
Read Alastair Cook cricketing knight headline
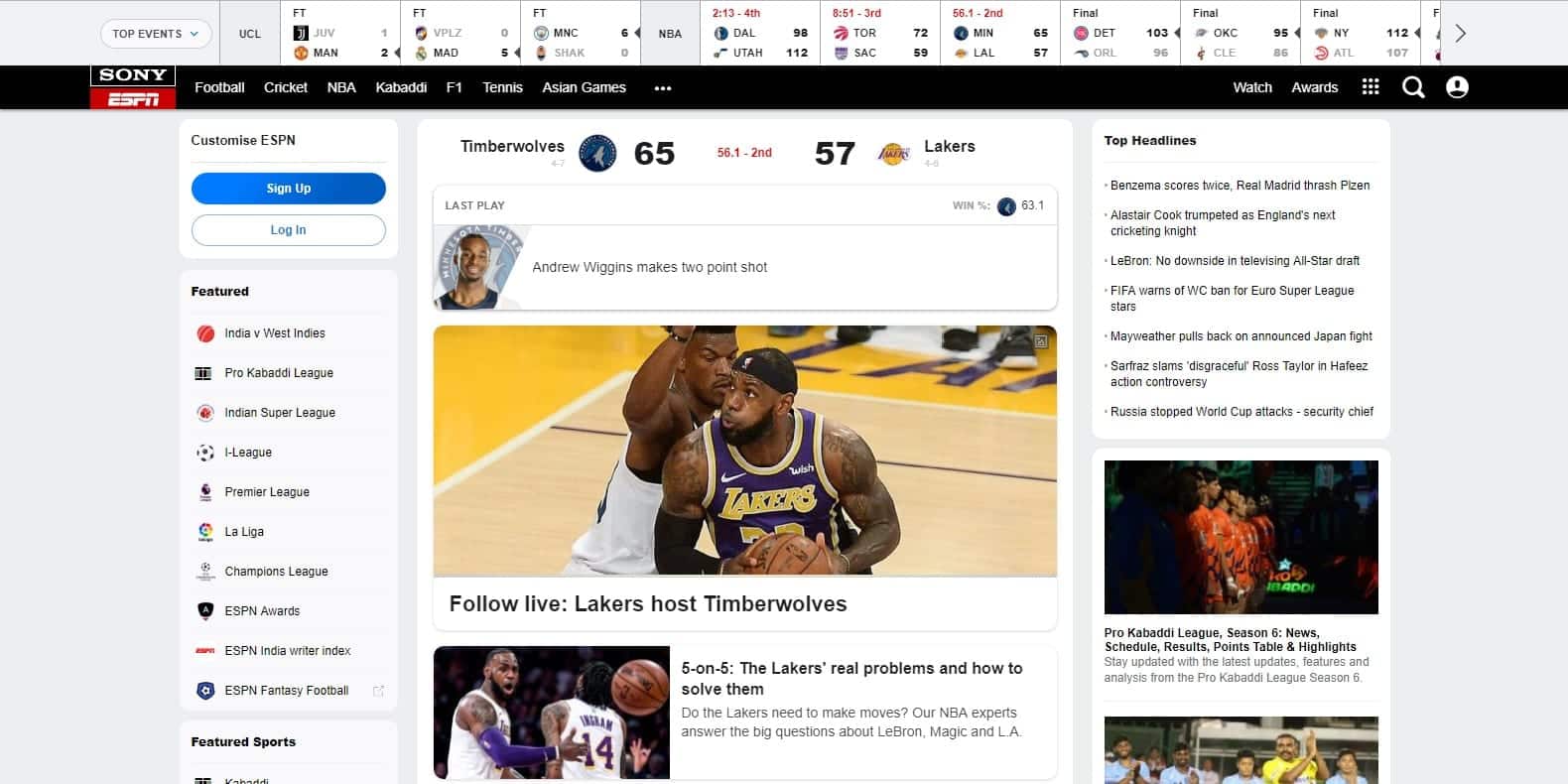(1223, 223)
